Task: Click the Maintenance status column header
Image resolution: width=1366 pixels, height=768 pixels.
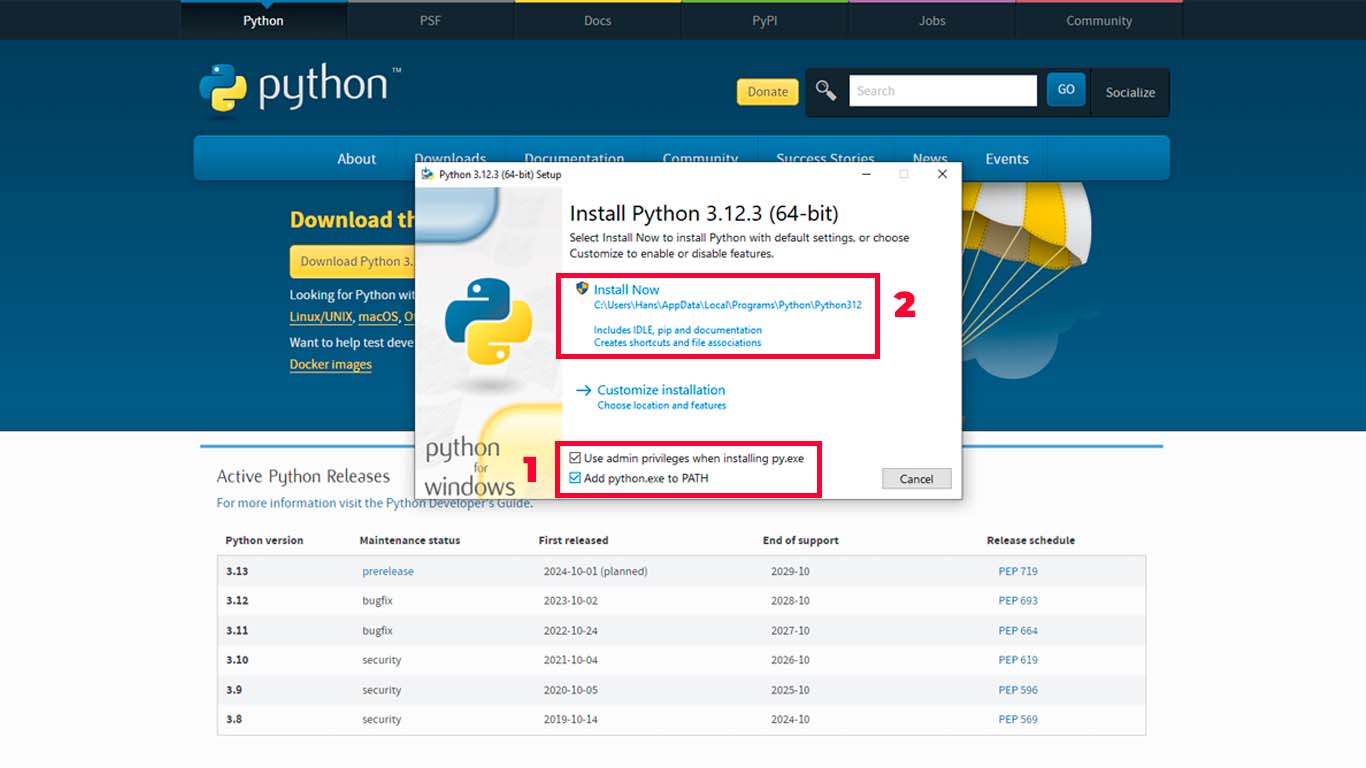Action: click(x=410, y=540)
